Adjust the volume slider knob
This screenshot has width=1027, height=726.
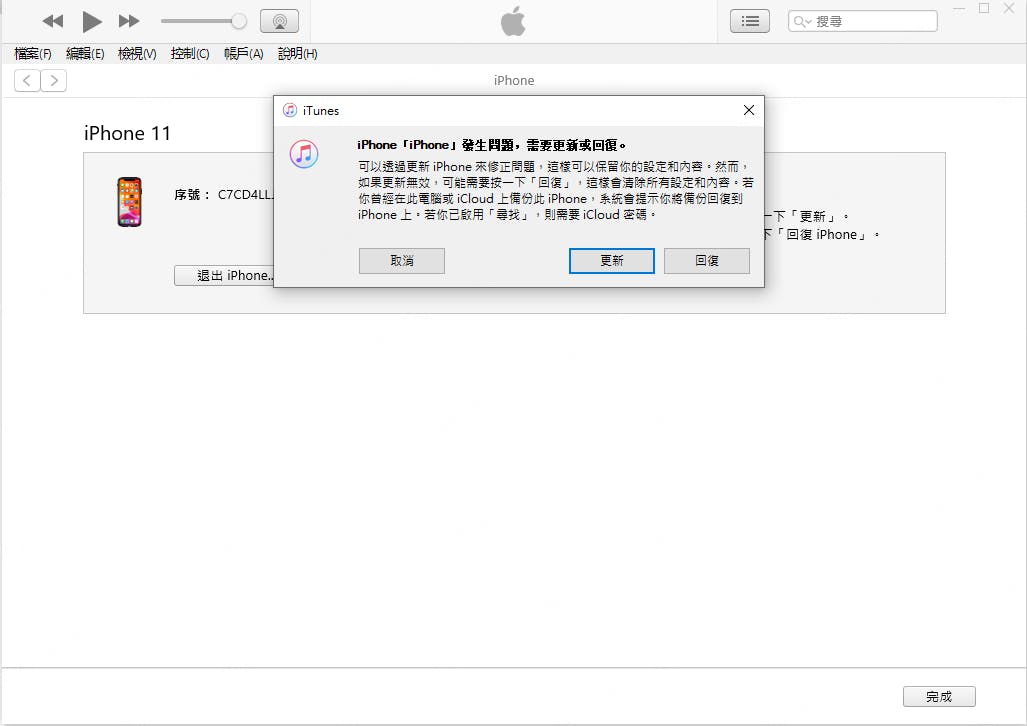point(239,21)
